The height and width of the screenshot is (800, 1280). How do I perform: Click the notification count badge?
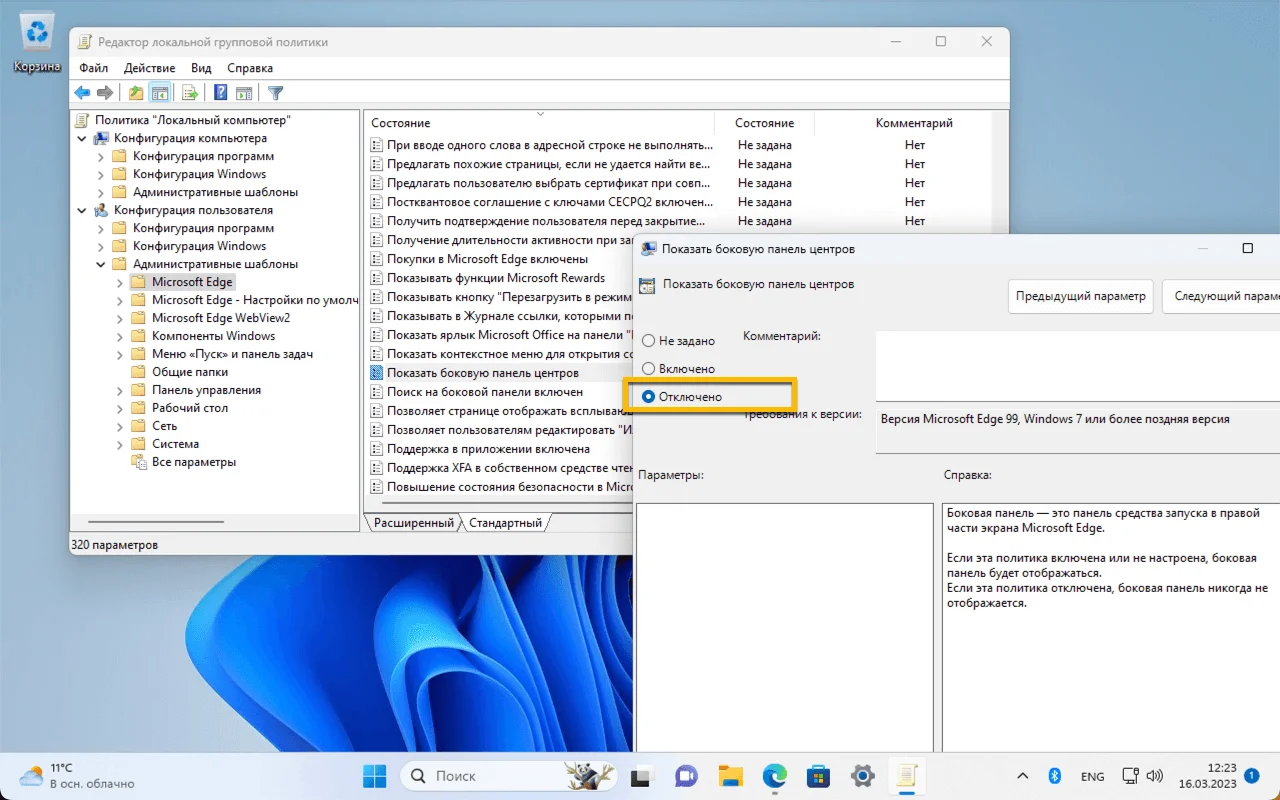1251,775
